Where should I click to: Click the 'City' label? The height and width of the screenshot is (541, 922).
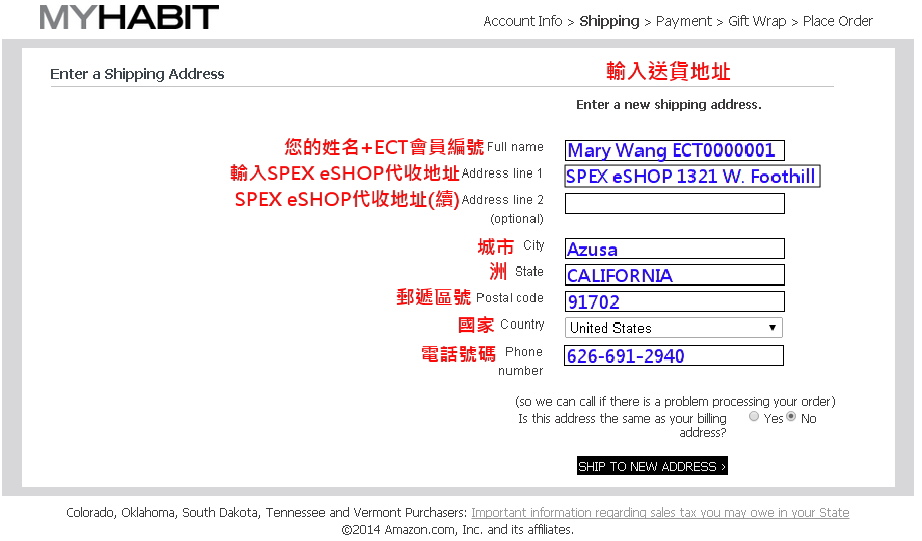pos(534,245)
